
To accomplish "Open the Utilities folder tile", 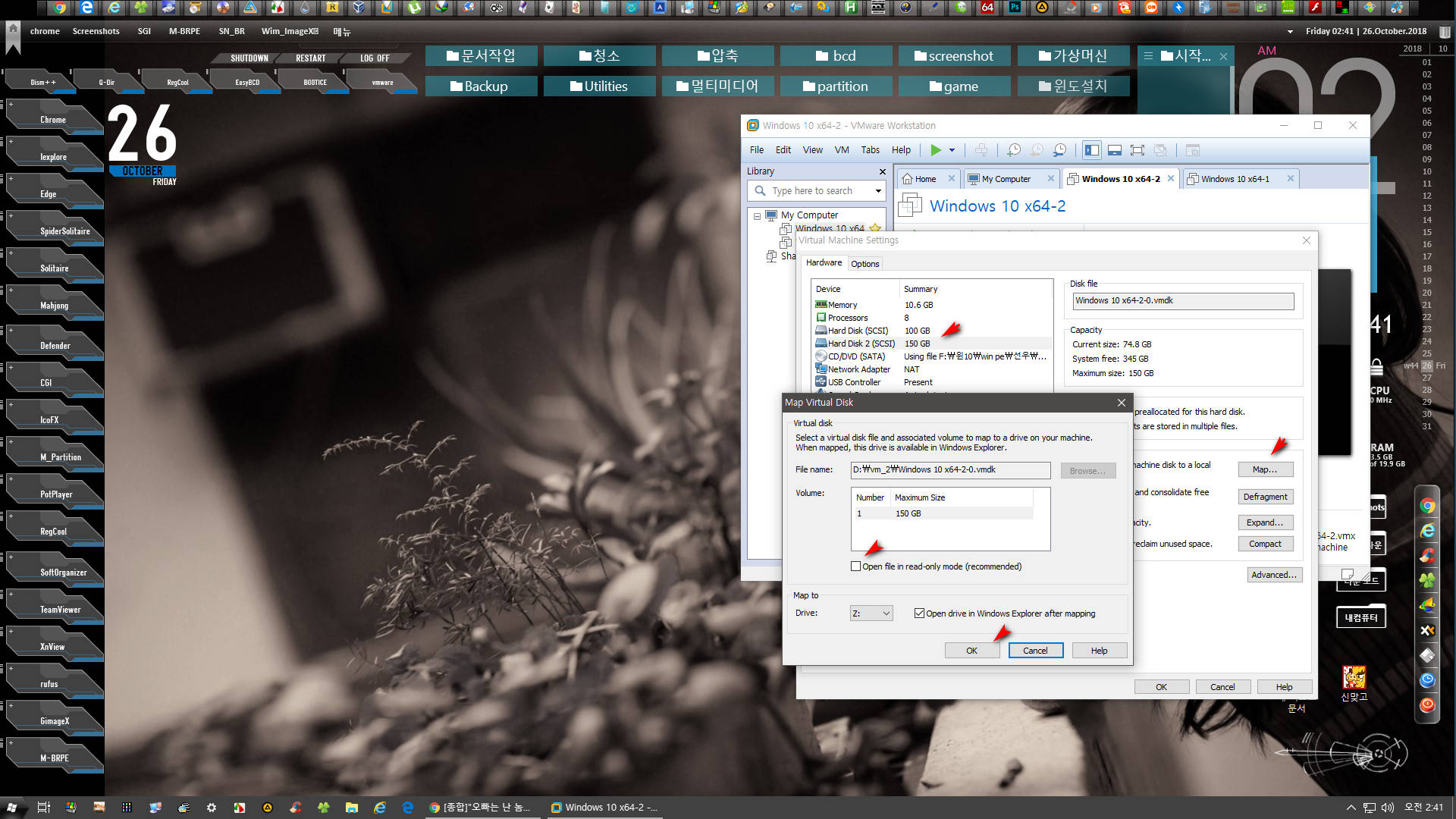I will 599,86.
